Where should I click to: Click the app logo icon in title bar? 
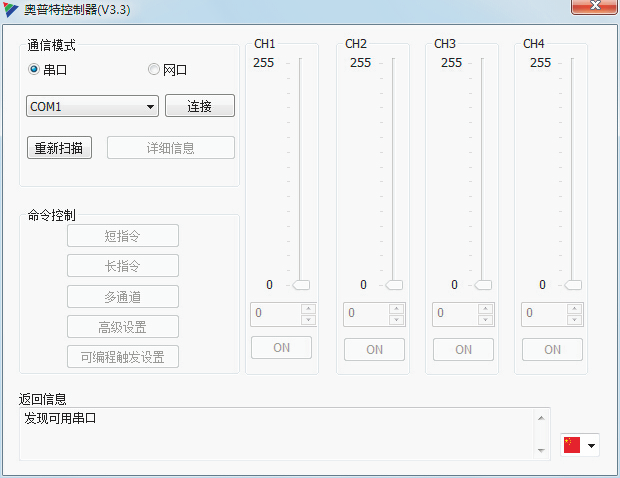tap(11, 10)
